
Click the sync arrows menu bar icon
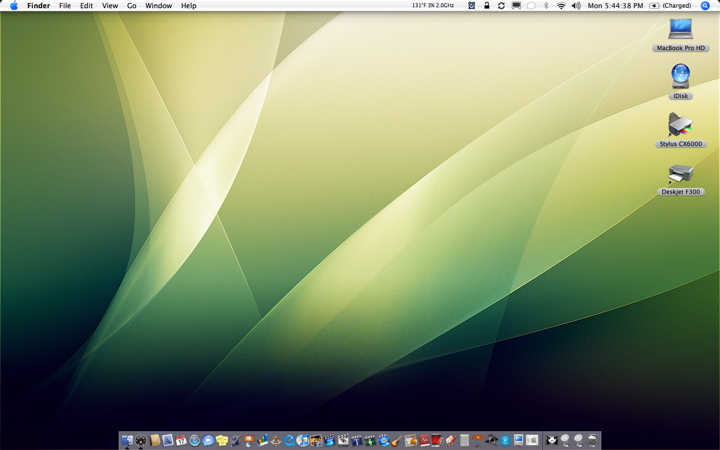[x=501, y=6]
